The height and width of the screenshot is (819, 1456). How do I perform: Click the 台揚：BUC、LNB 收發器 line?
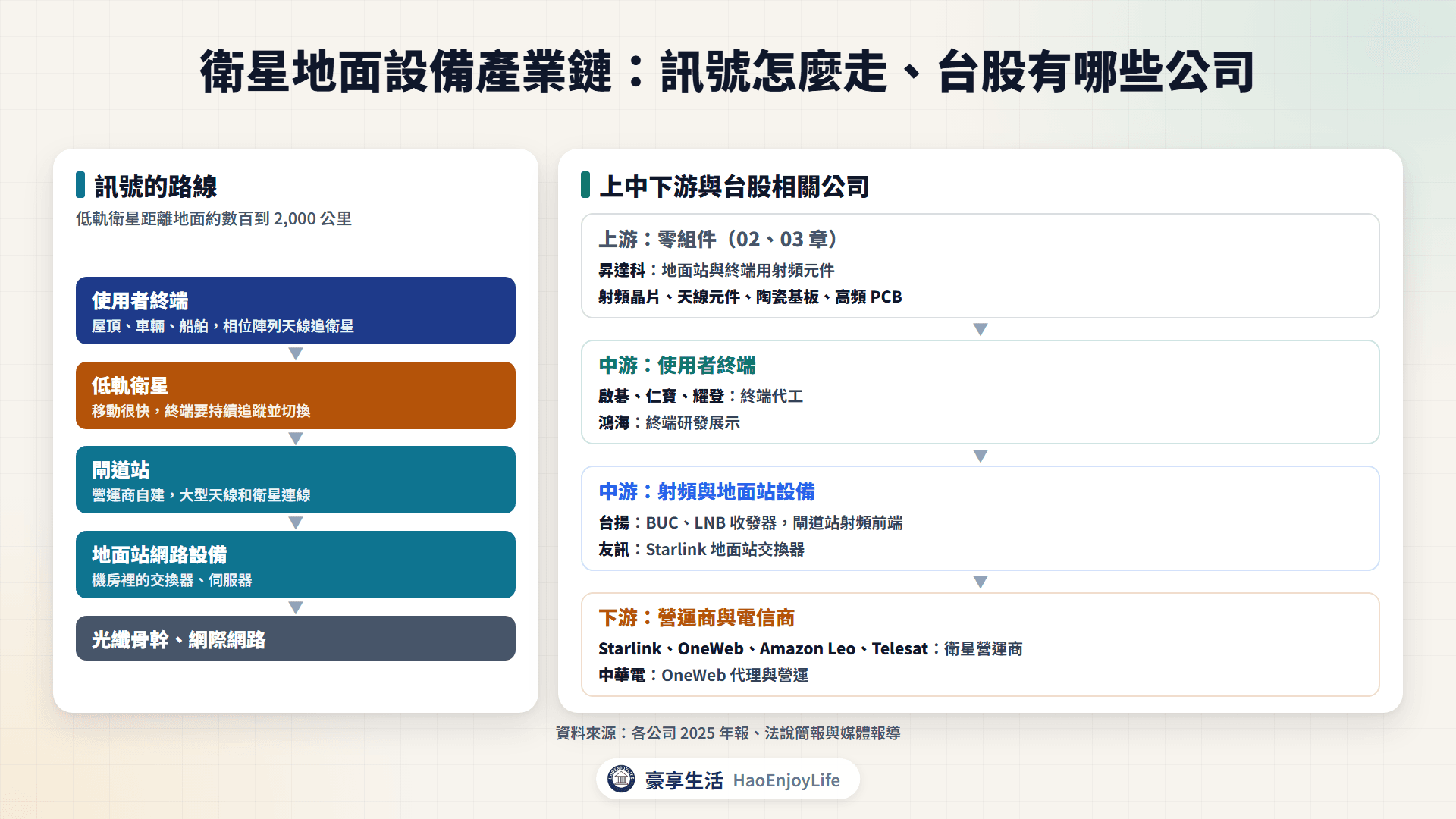click(x=750, y=522)
